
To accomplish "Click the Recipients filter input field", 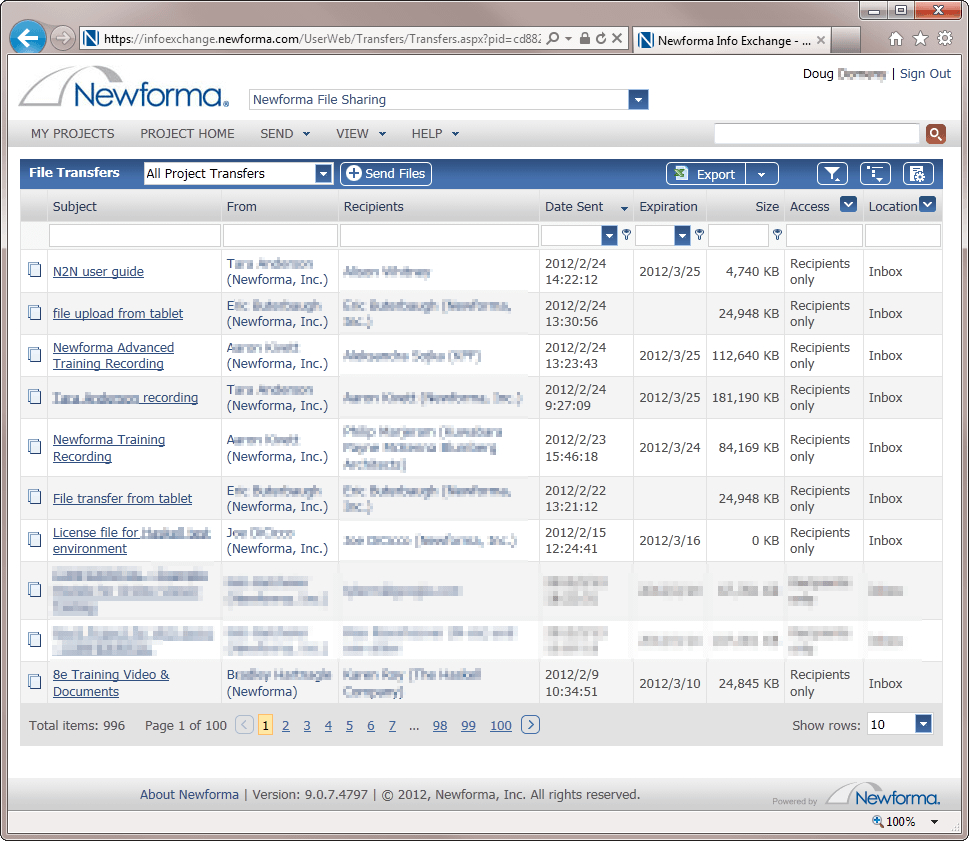I will coord(439,235).
